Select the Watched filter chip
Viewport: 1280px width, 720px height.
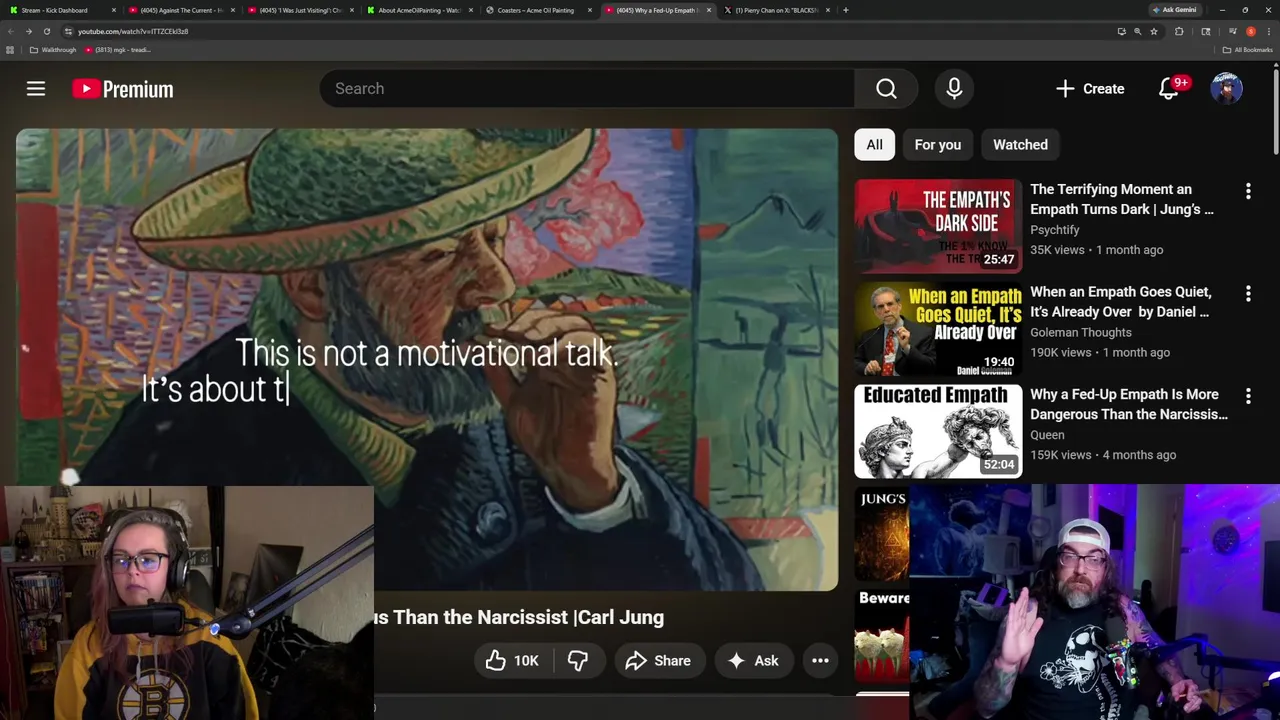[x=1020, y=145]
